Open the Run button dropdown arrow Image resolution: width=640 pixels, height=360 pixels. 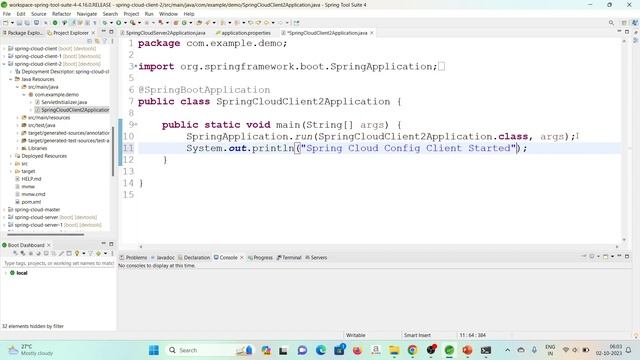(x=125, y=23)
